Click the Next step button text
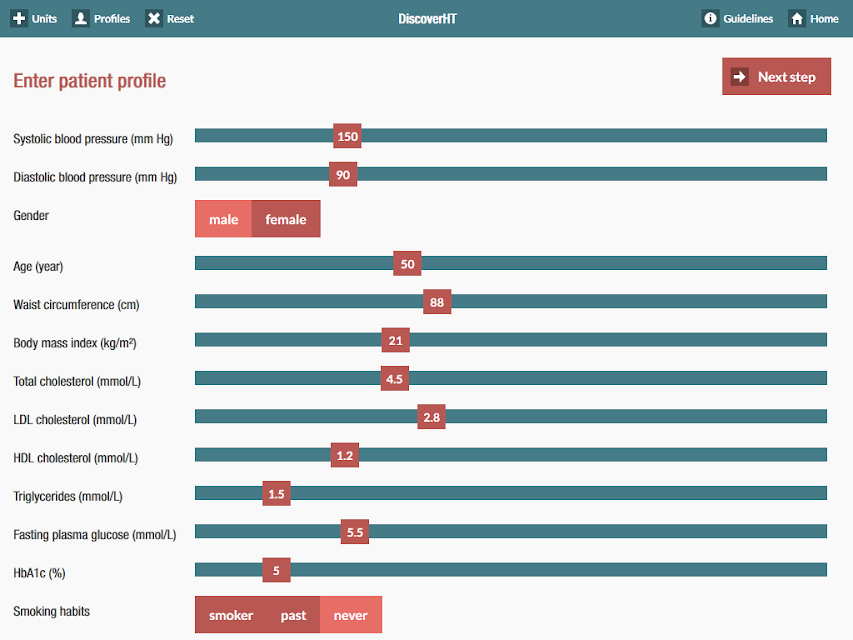 [x=787, y=77]
